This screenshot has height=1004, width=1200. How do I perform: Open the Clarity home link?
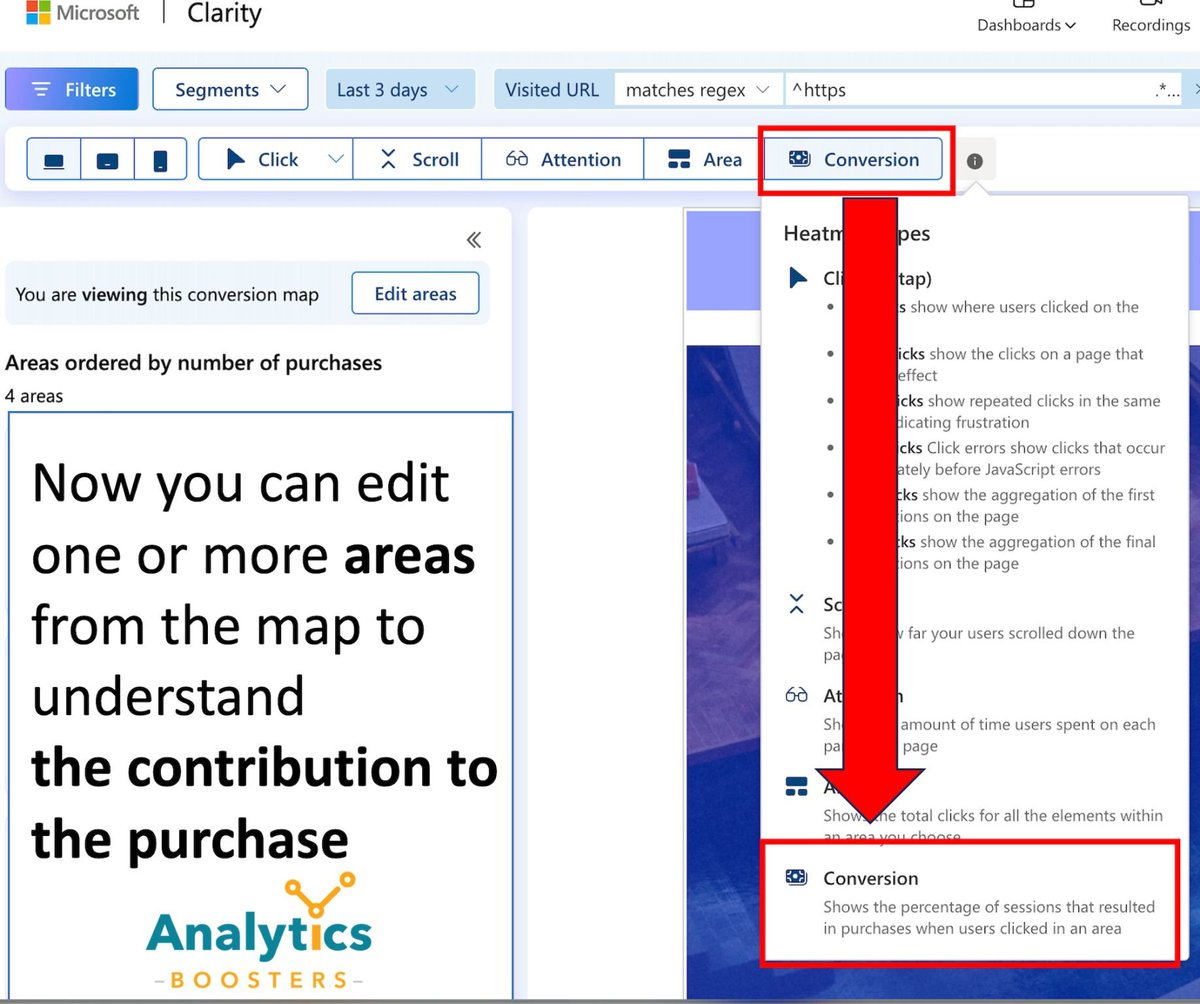[224, 14]
